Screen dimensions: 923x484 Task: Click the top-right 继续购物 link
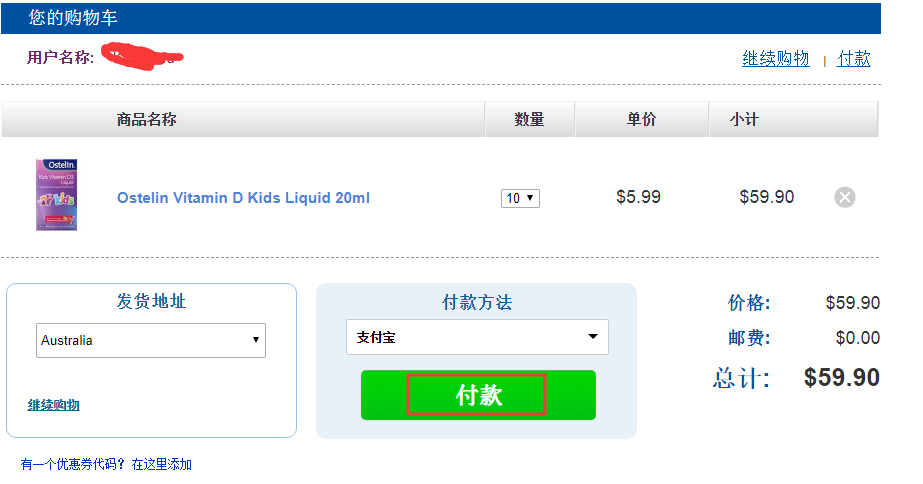[x=775, y=59]
